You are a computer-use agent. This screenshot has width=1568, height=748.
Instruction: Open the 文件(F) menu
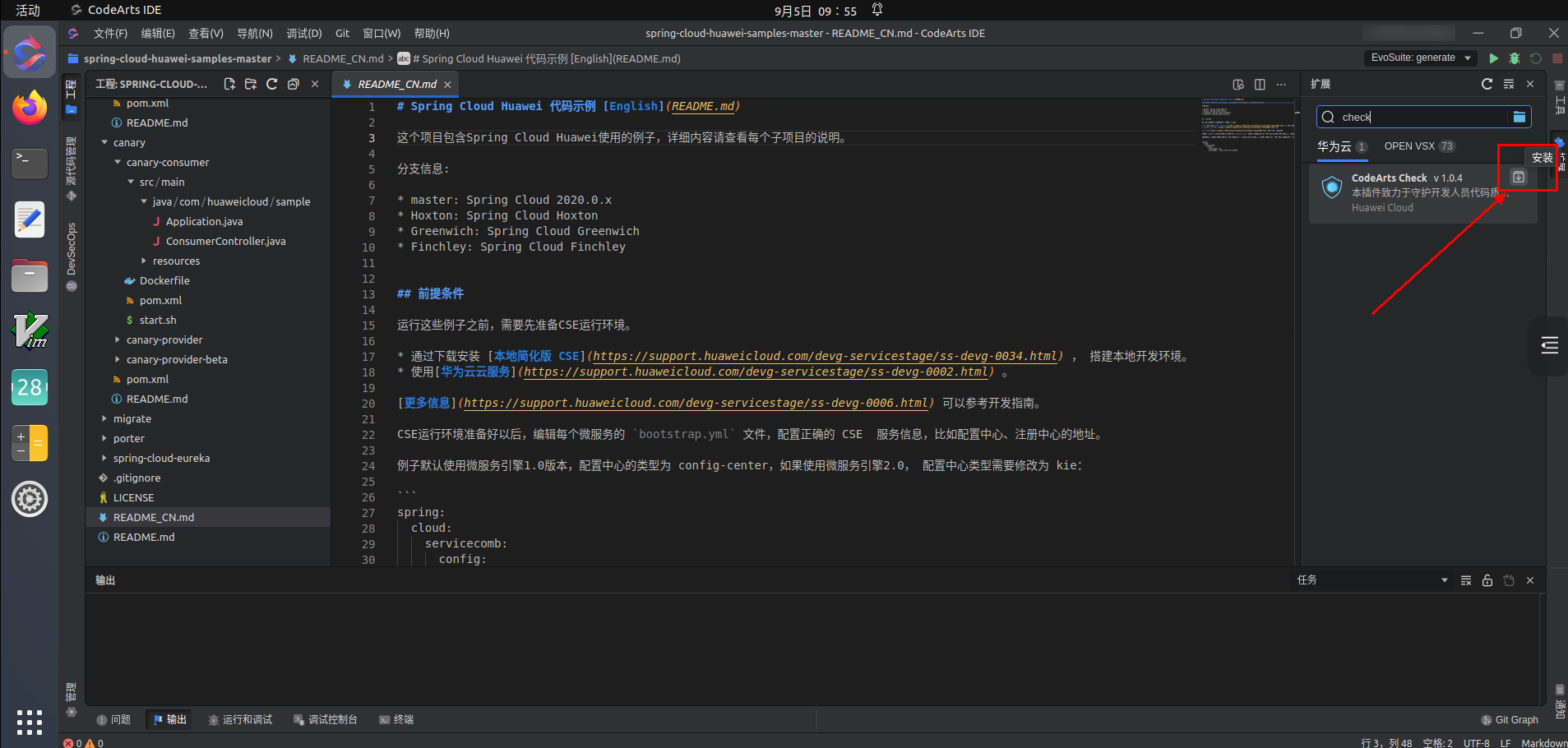point(110,33)
